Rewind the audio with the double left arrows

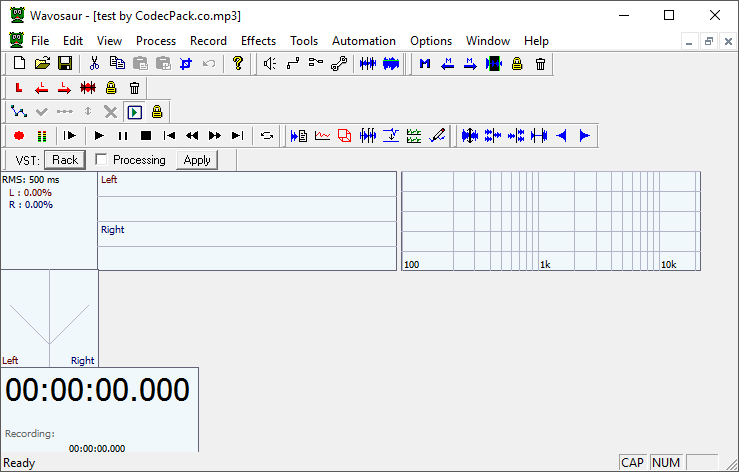(192, 136)
